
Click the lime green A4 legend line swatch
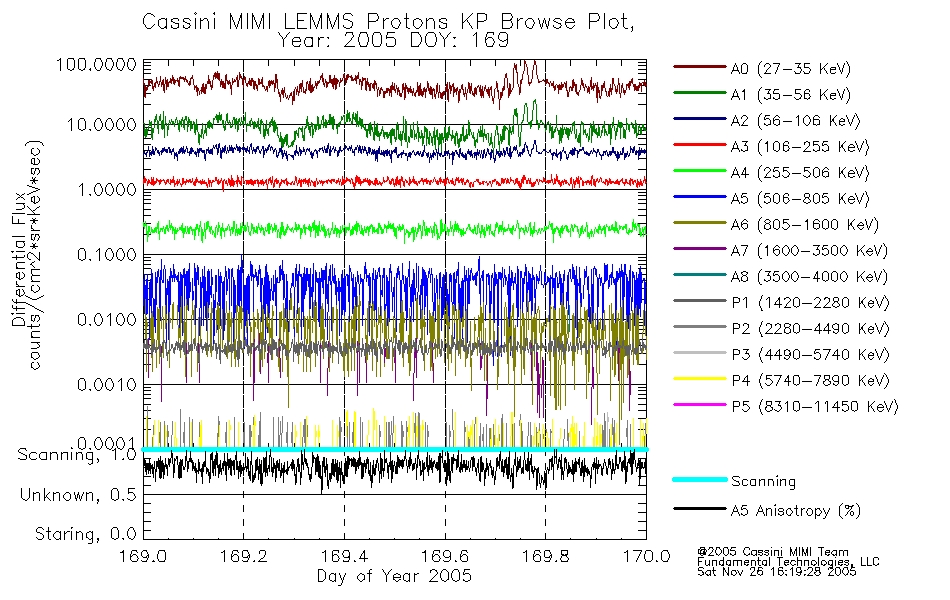coord(700,171)
